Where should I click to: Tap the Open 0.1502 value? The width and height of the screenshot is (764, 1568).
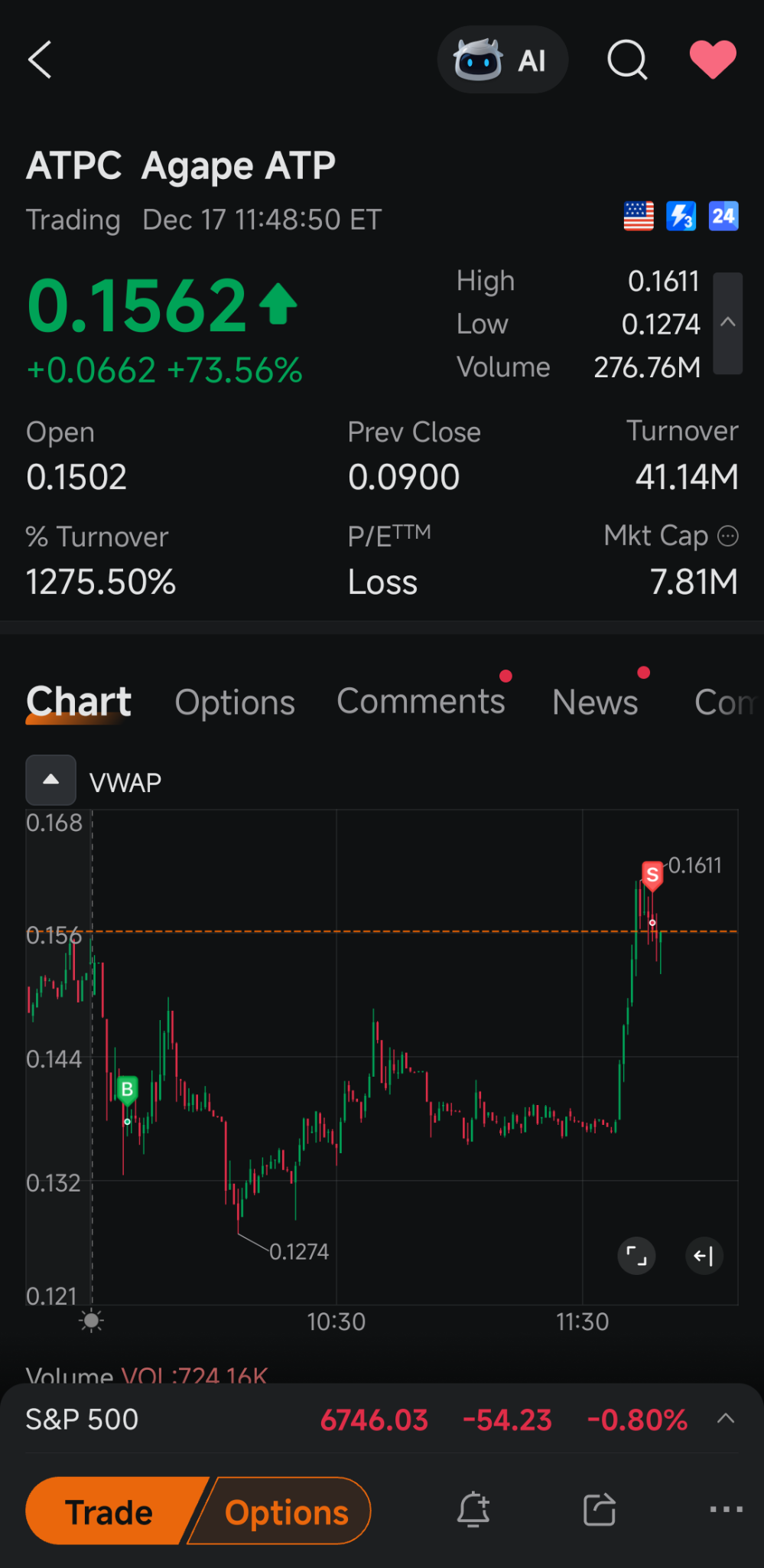(x=76, y=478)
